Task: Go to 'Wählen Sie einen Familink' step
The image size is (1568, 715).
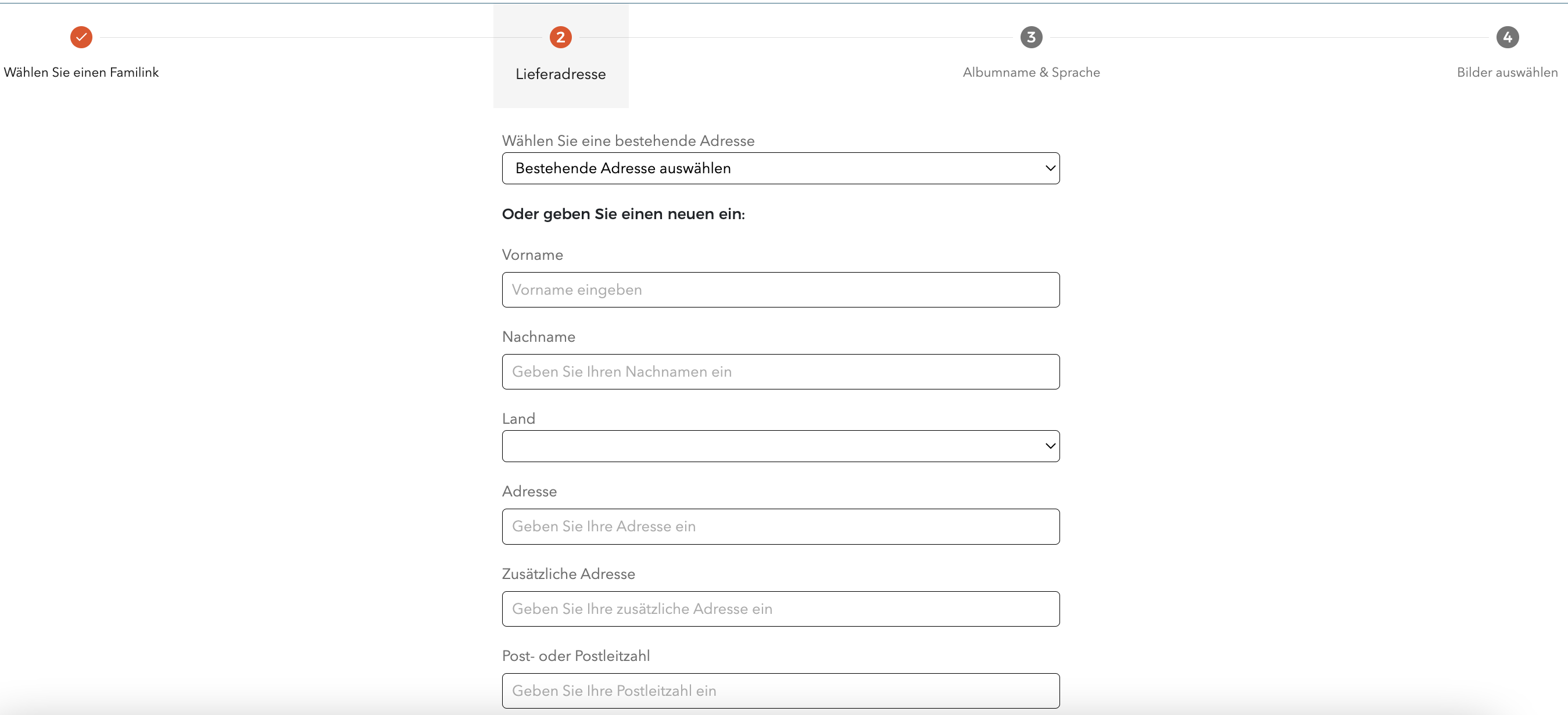Action: 81,72
